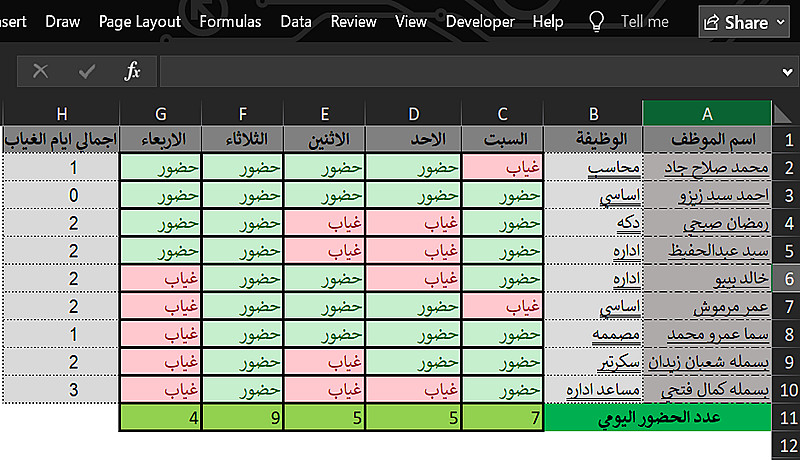Viewport: 800px width, 460px height.
Task: Click the Enter checkmark formula bar icon
Action: (x=86, y=71)
